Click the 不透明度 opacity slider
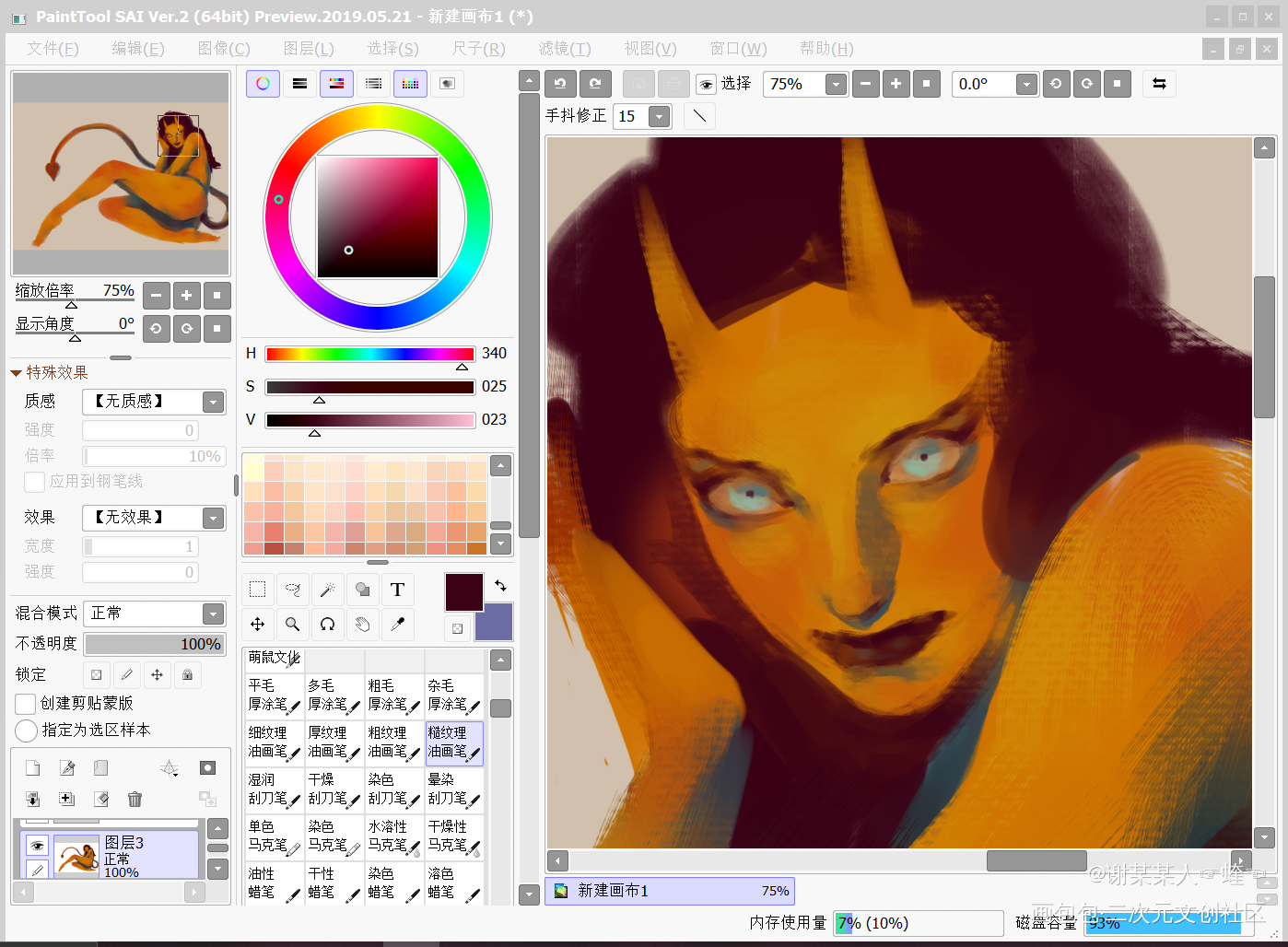The width and height of the screenshot is (1288, 947). 154,644
